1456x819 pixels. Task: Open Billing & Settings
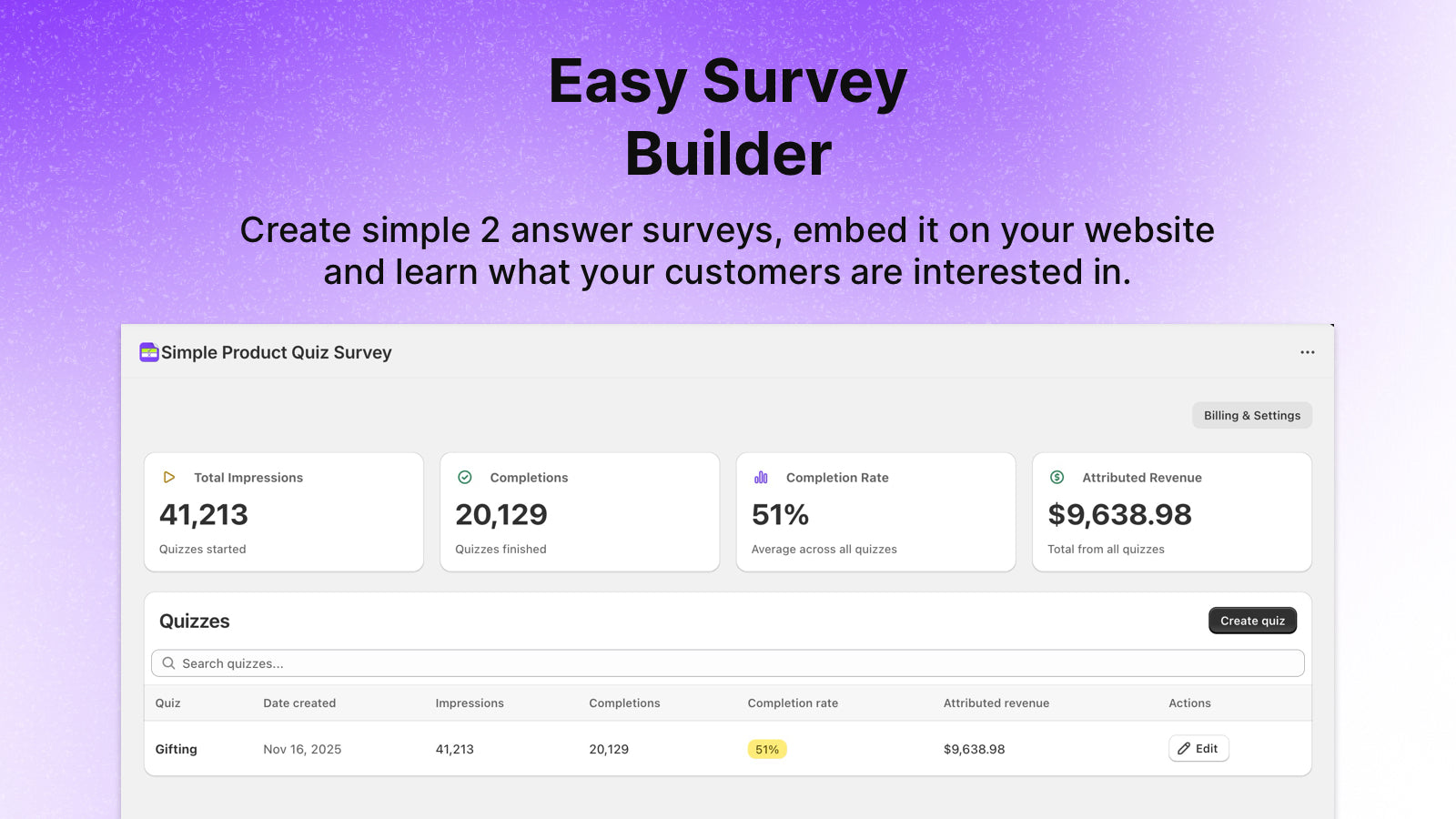[1252, 415]
